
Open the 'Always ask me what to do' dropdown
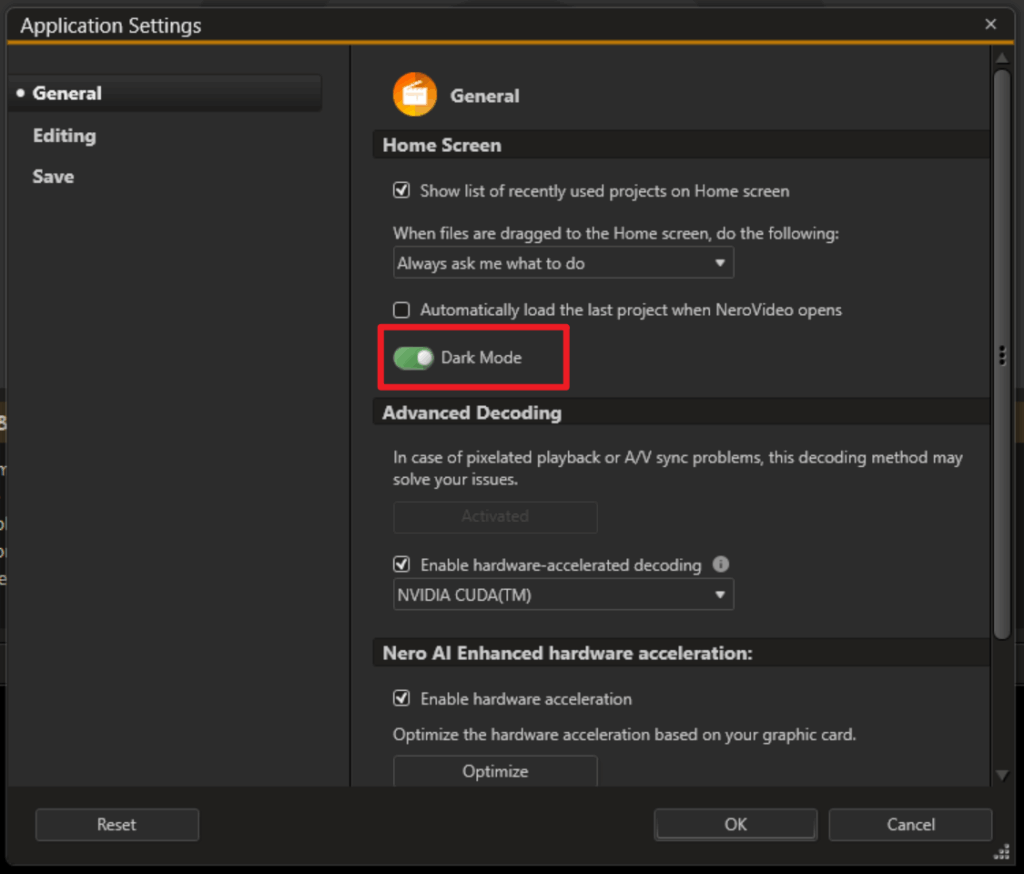pyautogui.click(x=563, y=262)
